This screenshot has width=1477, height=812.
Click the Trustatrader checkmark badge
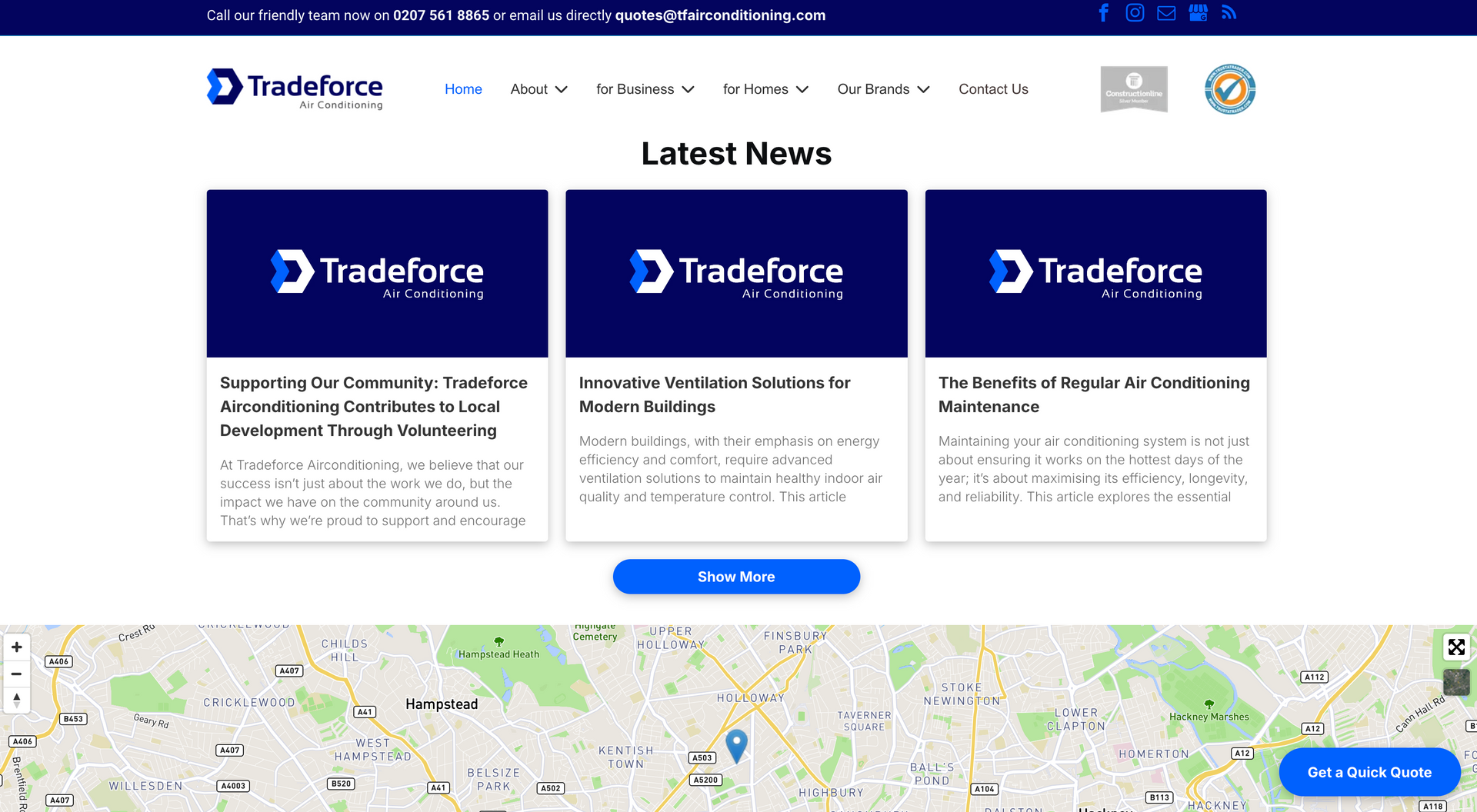[1230, 89]
